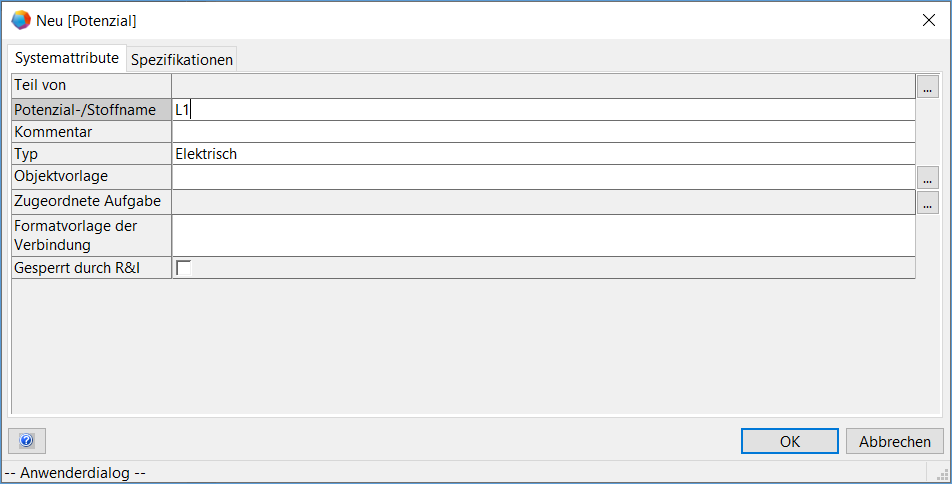Click the Teil von value field

click(543, 86)
